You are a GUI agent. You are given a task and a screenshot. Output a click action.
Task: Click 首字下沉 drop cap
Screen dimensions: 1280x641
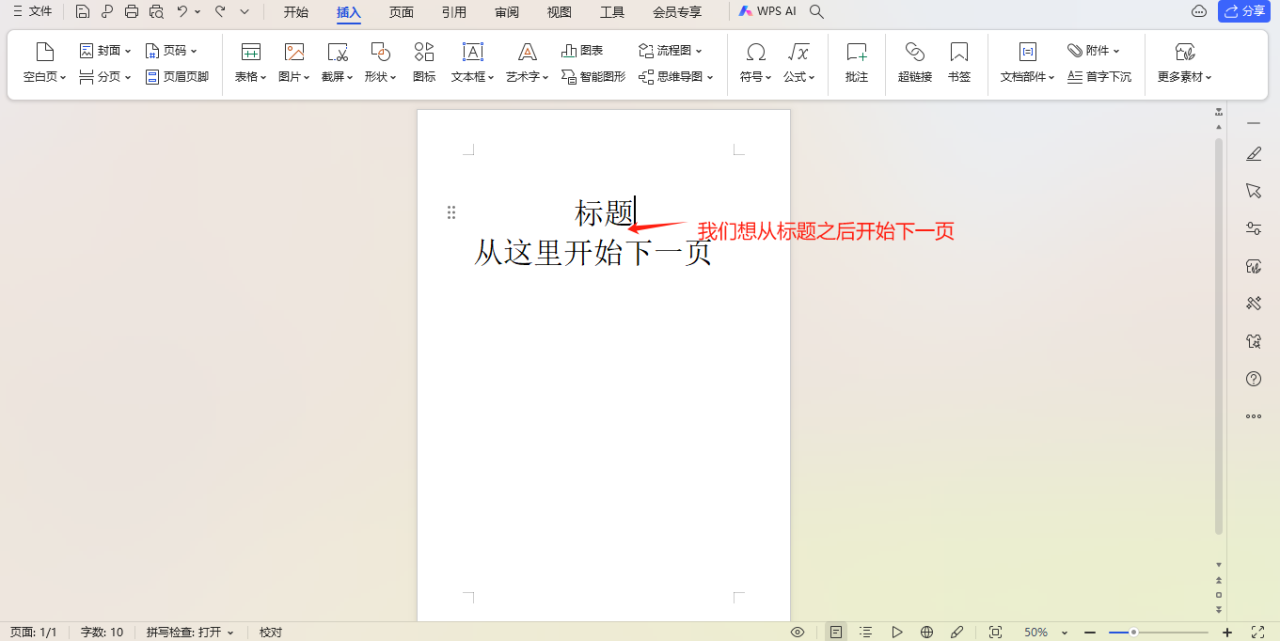(1099, 76)
